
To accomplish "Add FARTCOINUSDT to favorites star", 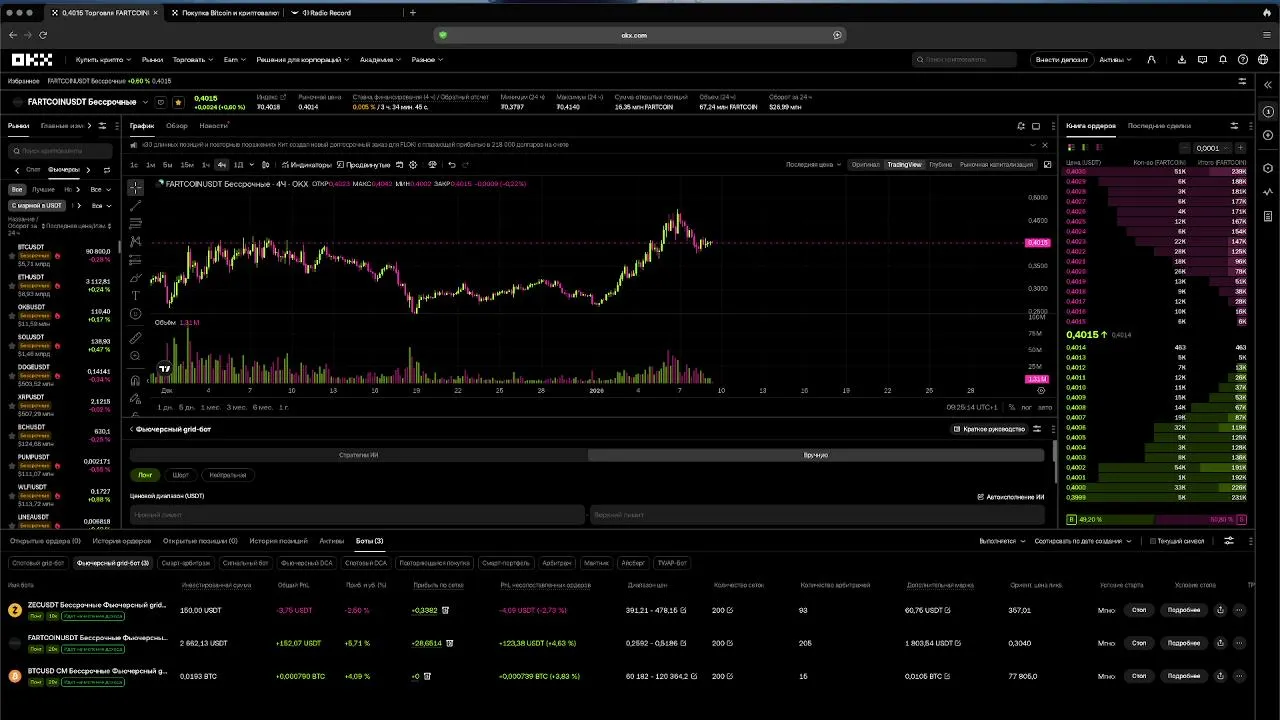I will [x=178, y=102].
